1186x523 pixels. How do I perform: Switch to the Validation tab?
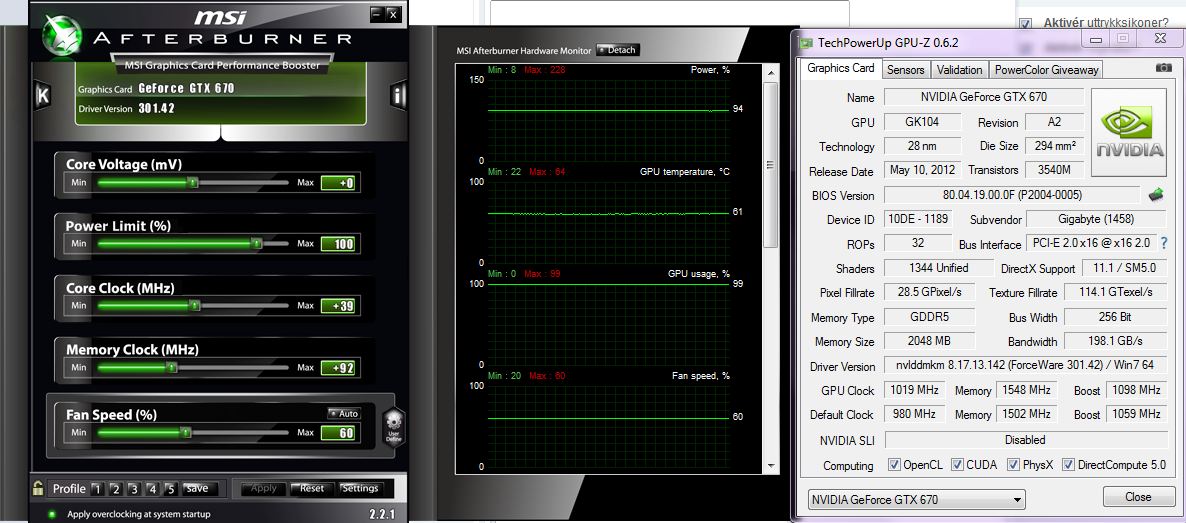point(959,70)
